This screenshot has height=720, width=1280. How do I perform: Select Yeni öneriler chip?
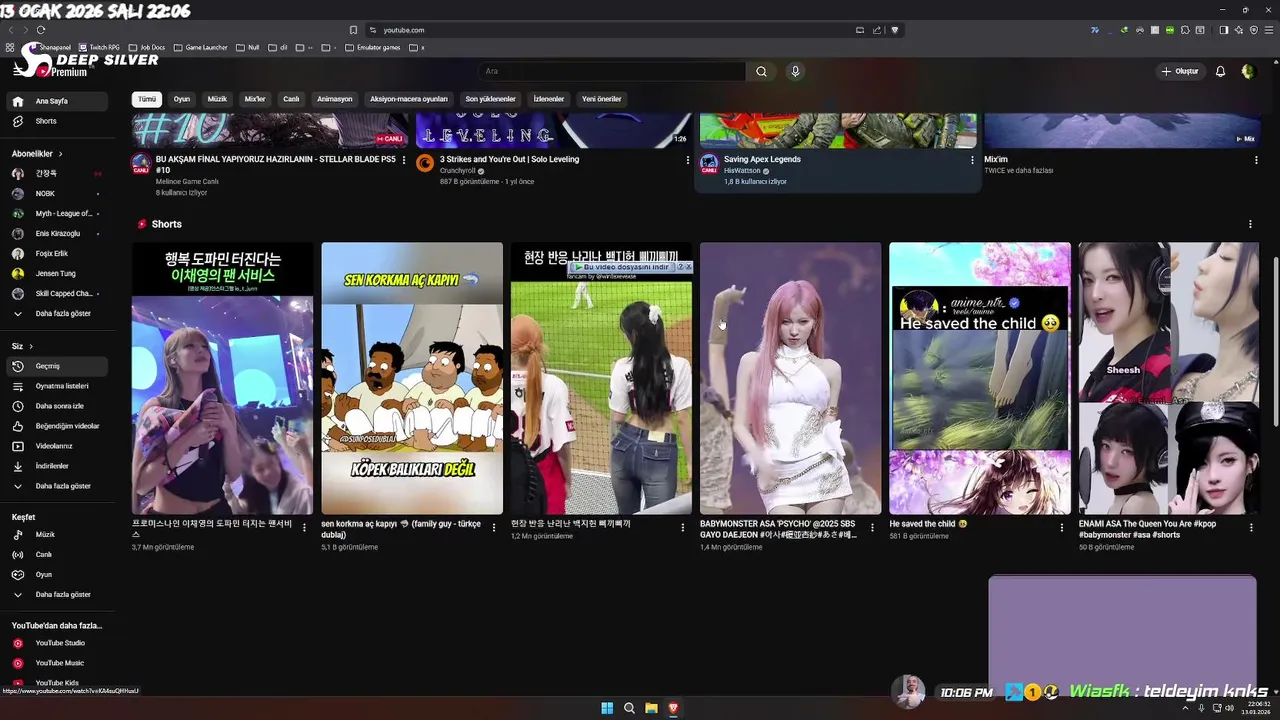click(602, 99)
